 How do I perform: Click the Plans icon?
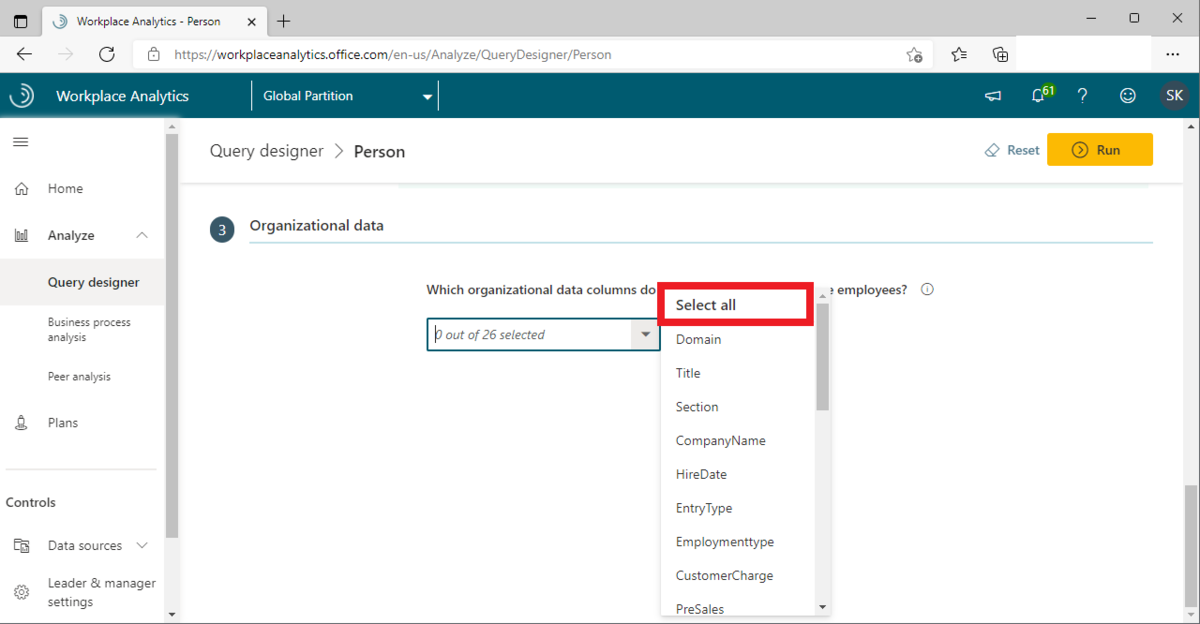click(21, 423)
